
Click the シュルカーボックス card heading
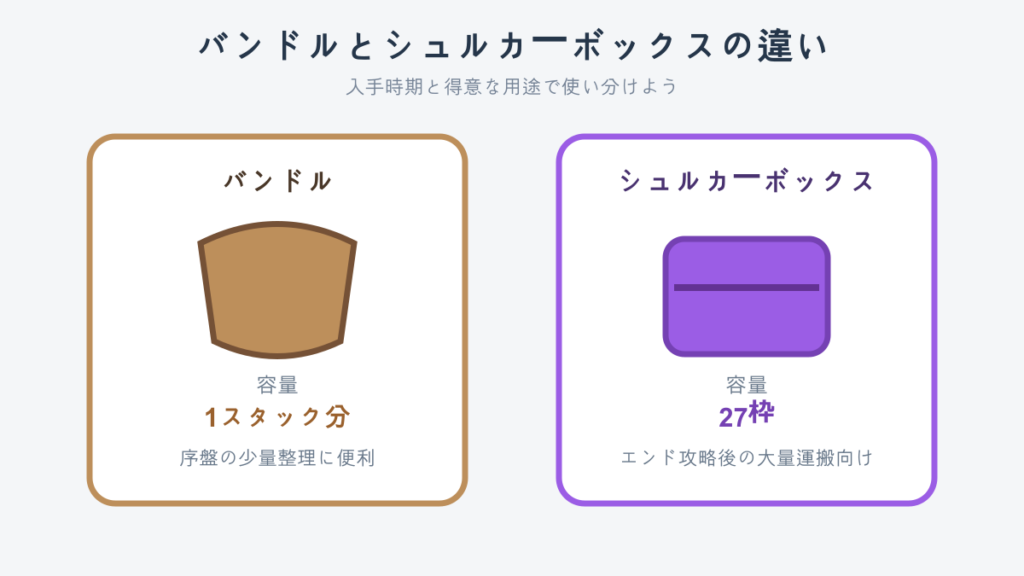(x=746, y=181)
